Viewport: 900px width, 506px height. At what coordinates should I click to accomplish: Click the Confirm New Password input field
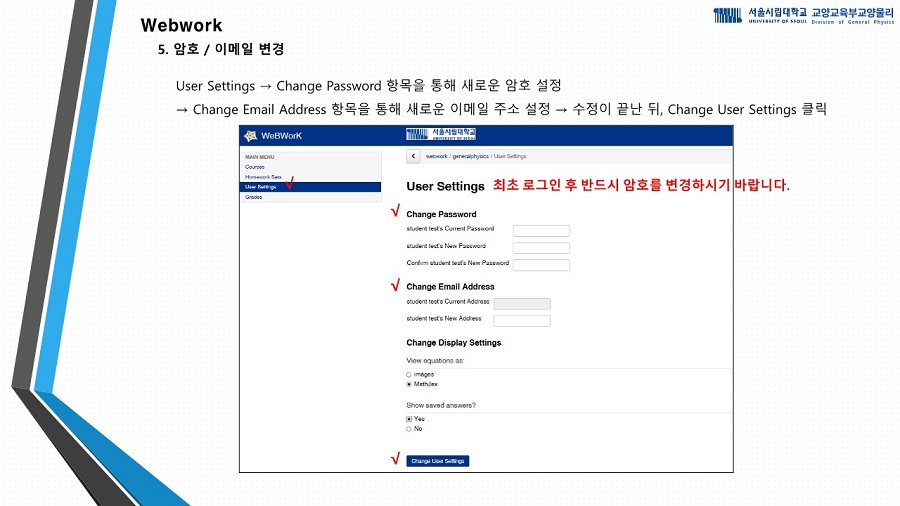click(x=541, y=265)
